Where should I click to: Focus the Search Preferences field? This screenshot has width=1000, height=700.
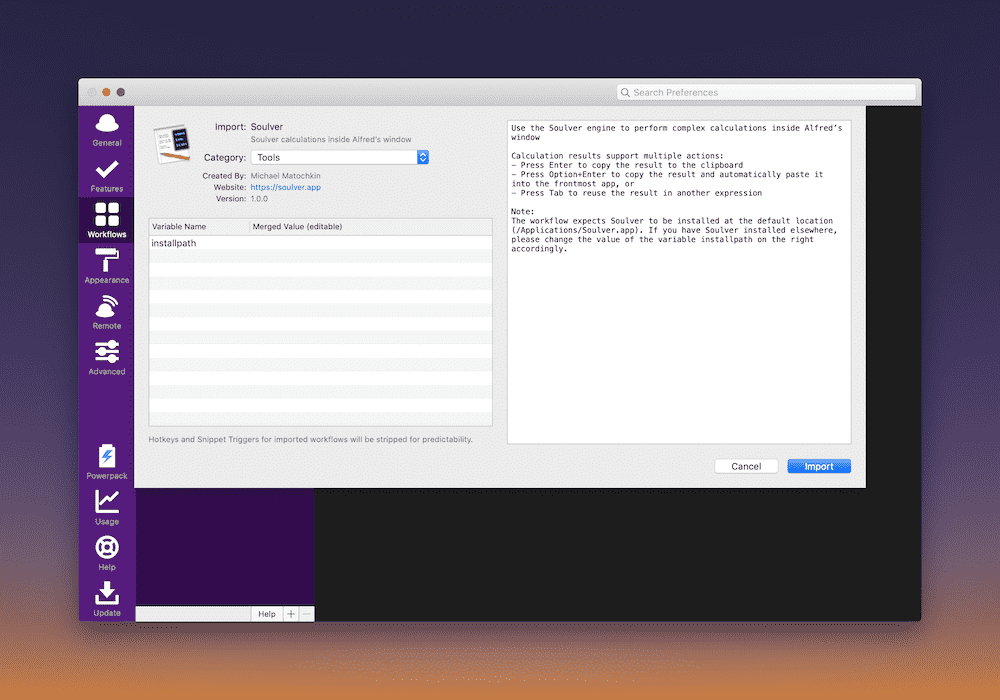[x=766, y=92]
